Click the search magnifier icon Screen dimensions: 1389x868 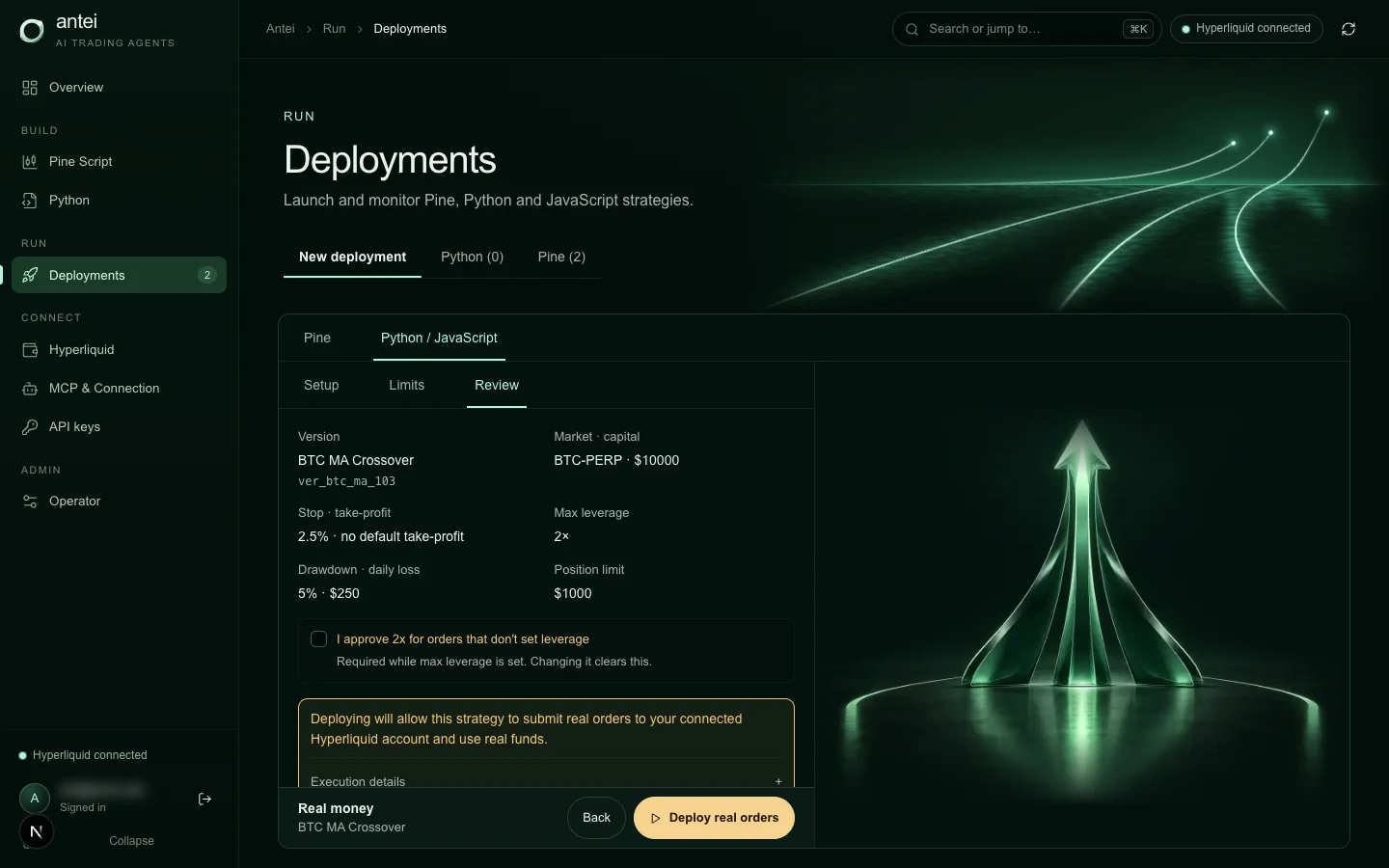click(x=912, y=29)
